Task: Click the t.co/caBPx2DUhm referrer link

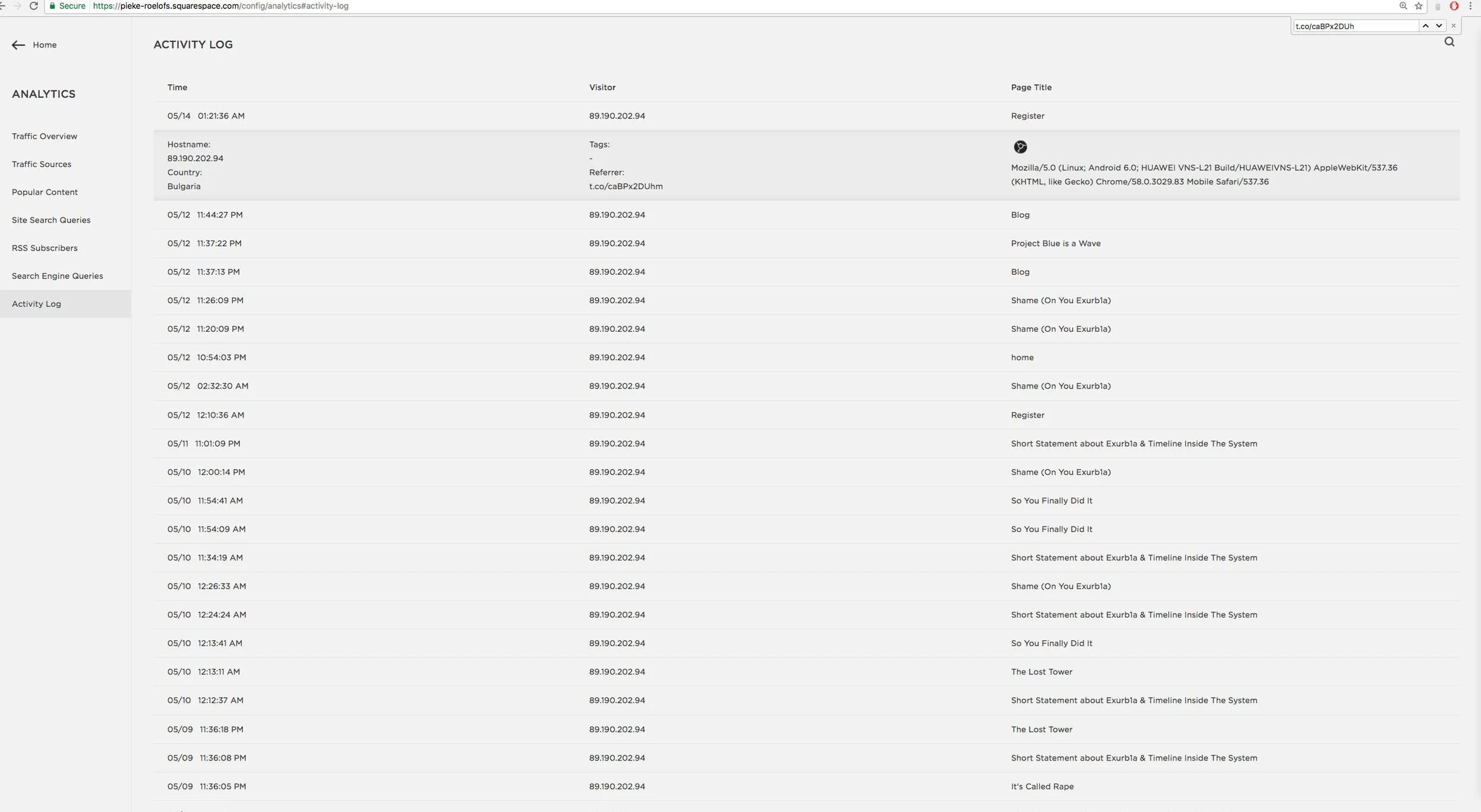Action: [626, 187]
